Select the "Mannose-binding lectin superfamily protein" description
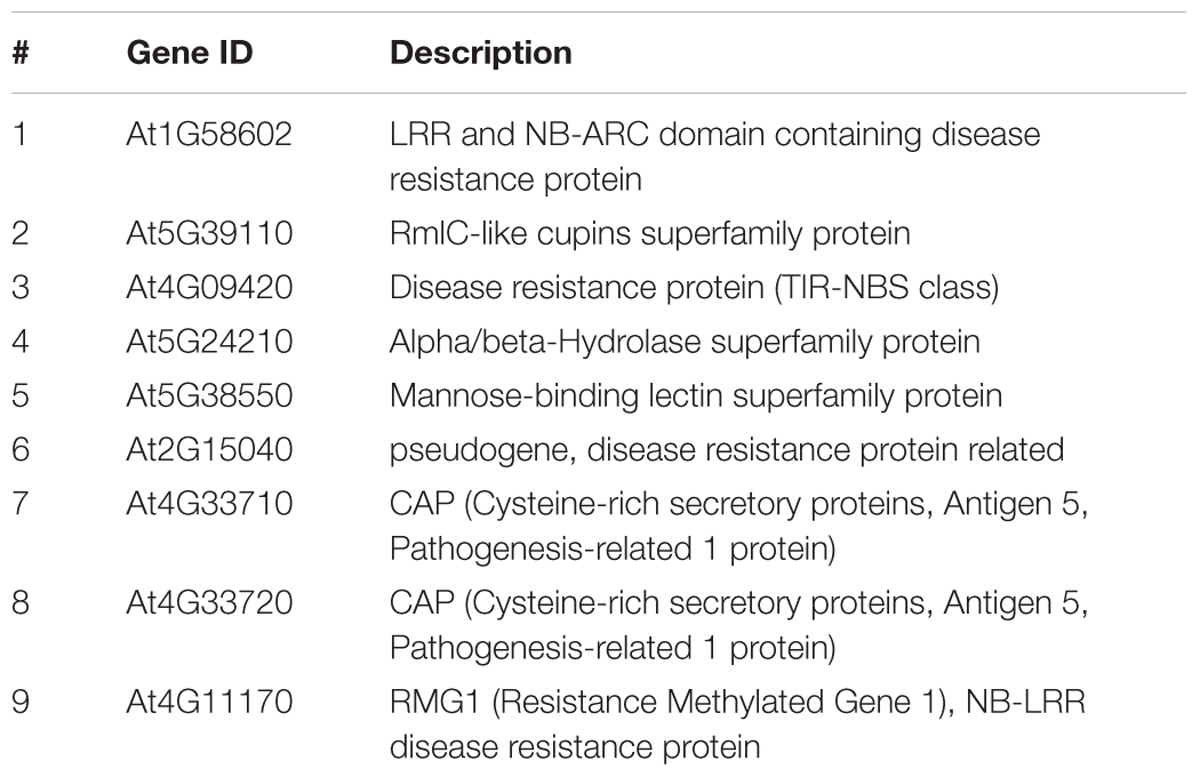Image resolution: width=1200 pixels, height=777 pixels. pos(695,396)
